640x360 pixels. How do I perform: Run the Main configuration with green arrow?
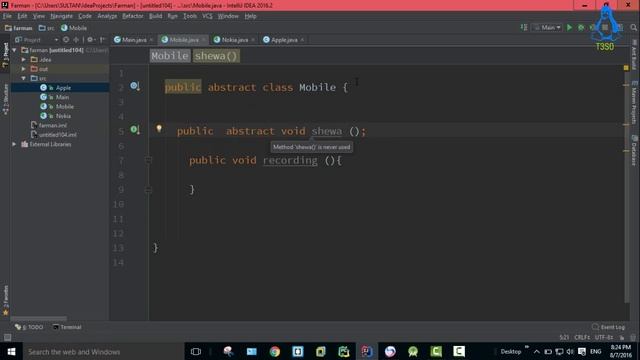coord(569,27)
